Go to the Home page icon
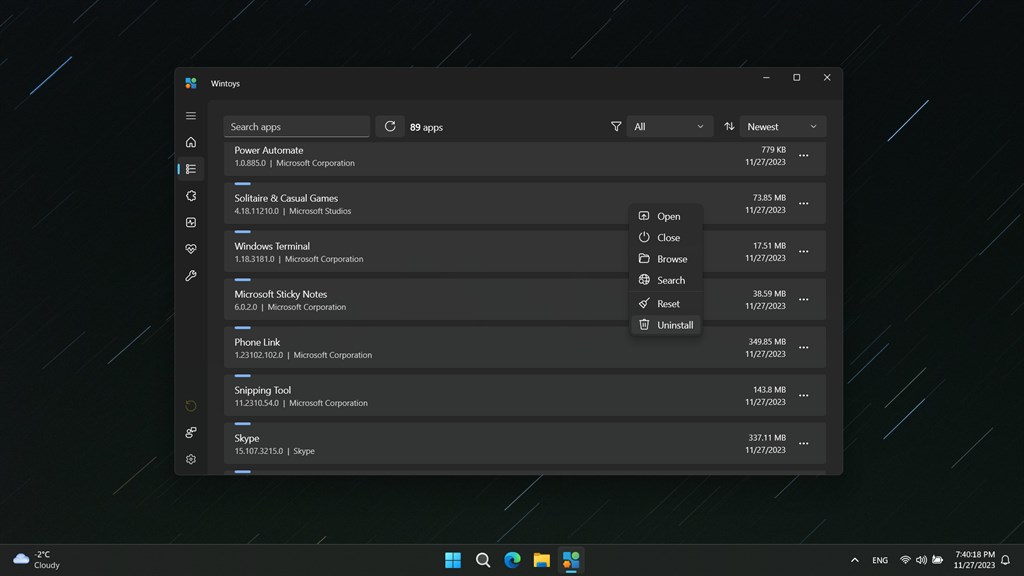The height and width of the screenshot is (576, 1024). click(x=191, y=142)
